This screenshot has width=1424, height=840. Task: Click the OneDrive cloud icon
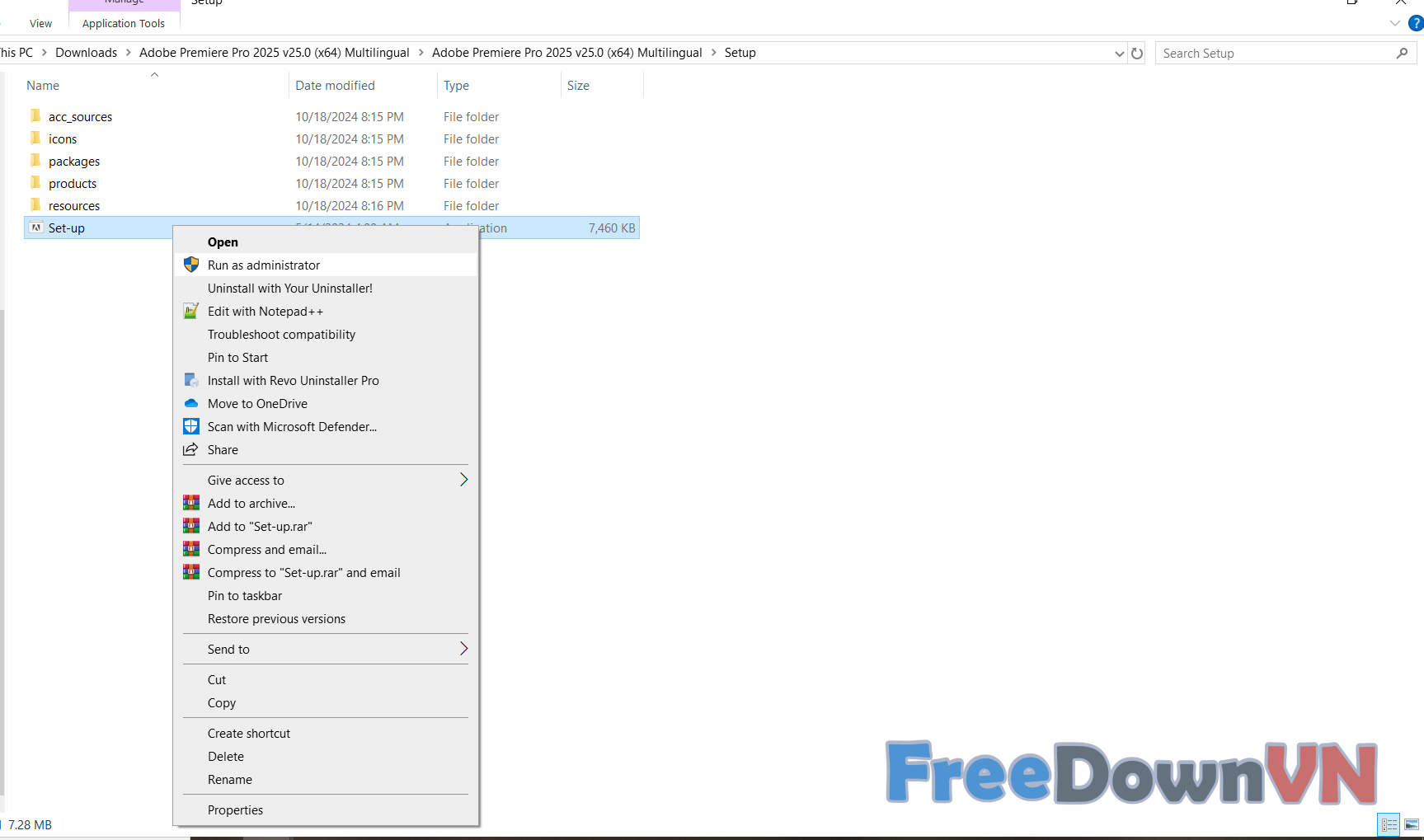click(x=191, y=403)
